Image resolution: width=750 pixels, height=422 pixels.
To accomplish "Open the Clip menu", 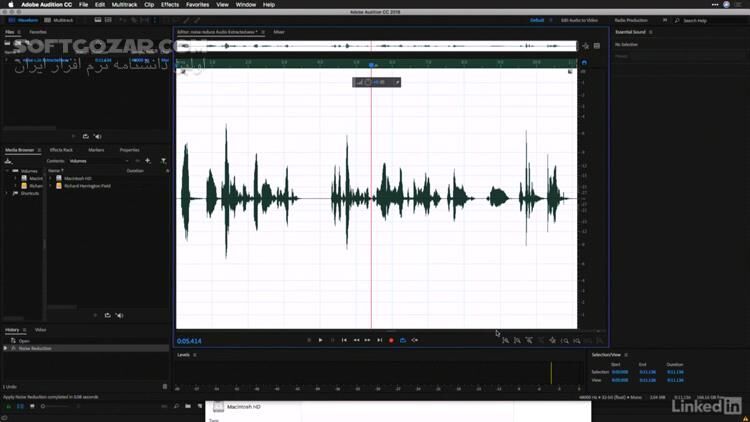I will [x=149, y=4].
